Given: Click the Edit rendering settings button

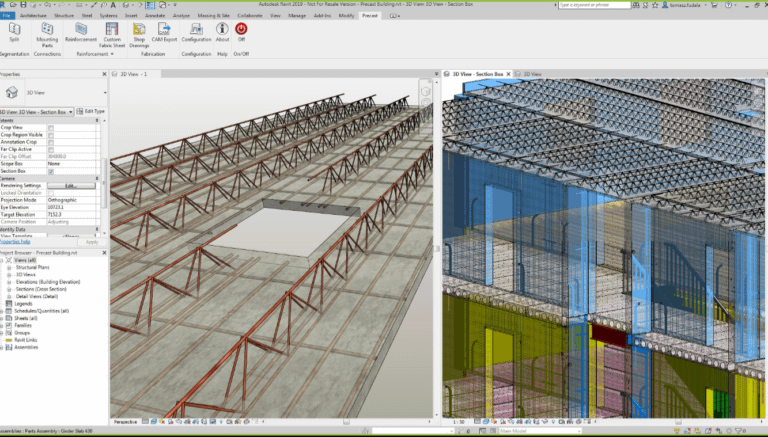Looking at the screenshot, I should pyautogui.click(x=72, y=186).
